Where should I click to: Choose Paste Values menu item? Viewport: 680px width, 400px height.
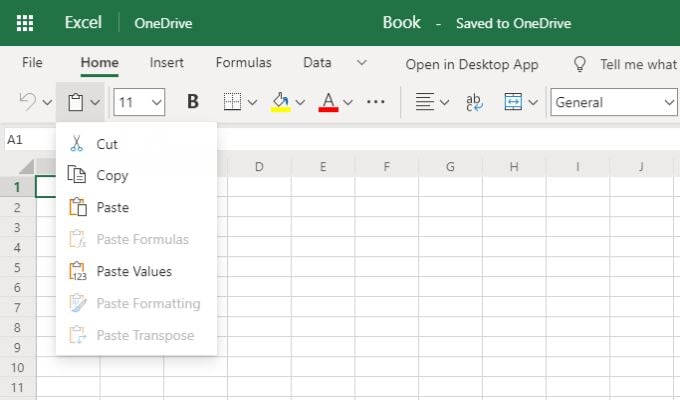pos(134,271)
